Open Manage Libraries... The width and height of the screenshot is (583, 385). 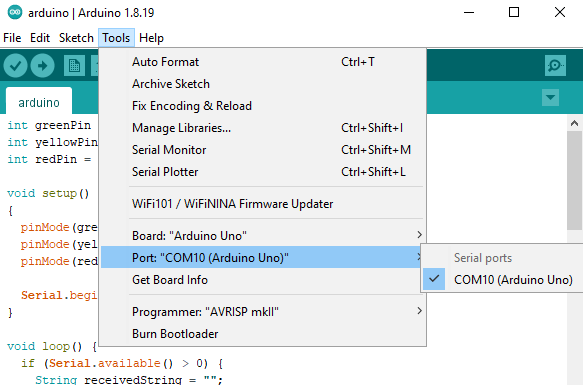(x=263, y=128)
